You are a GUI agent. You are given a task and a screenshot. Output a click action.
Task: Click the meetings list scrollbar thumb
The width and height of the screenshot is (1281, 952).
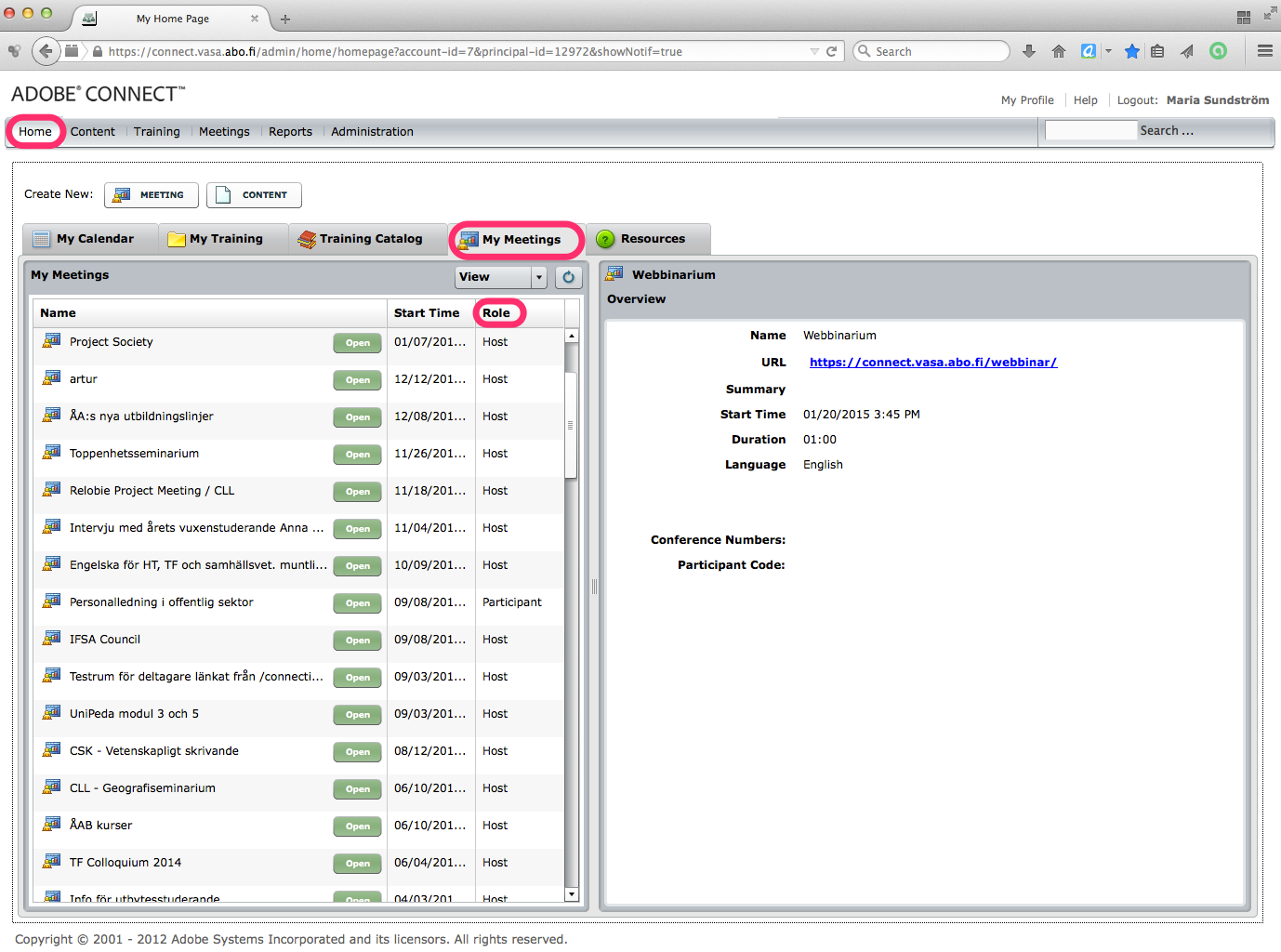coord(571,425)
